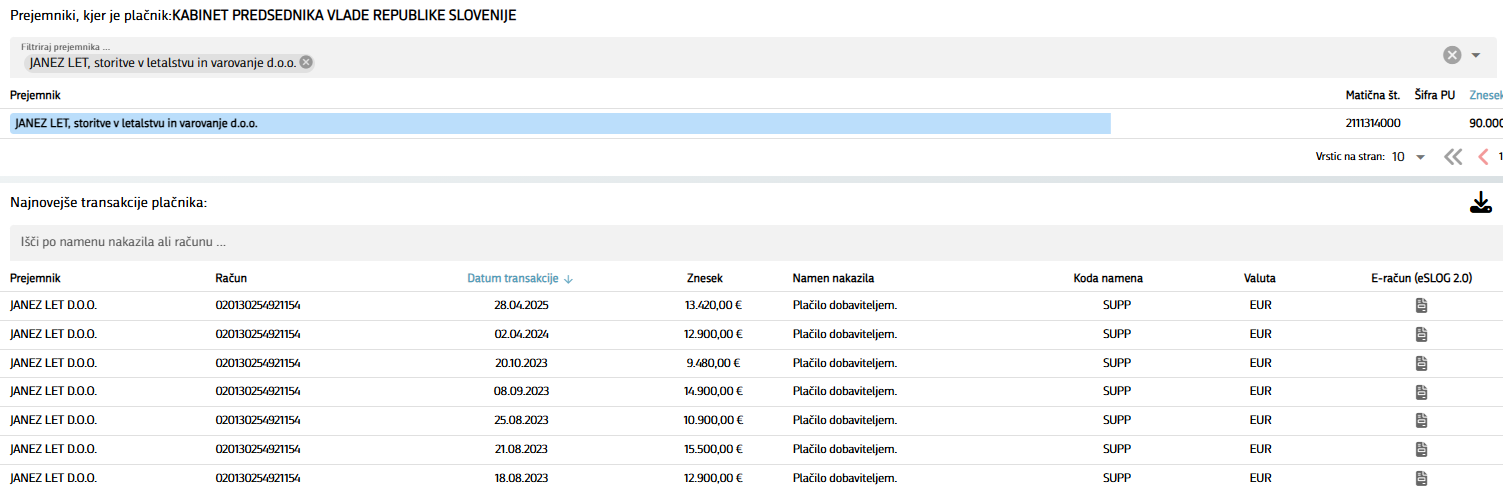
Task: Select Matična št. value 2111314000
Action: [x=1373, y=123]
